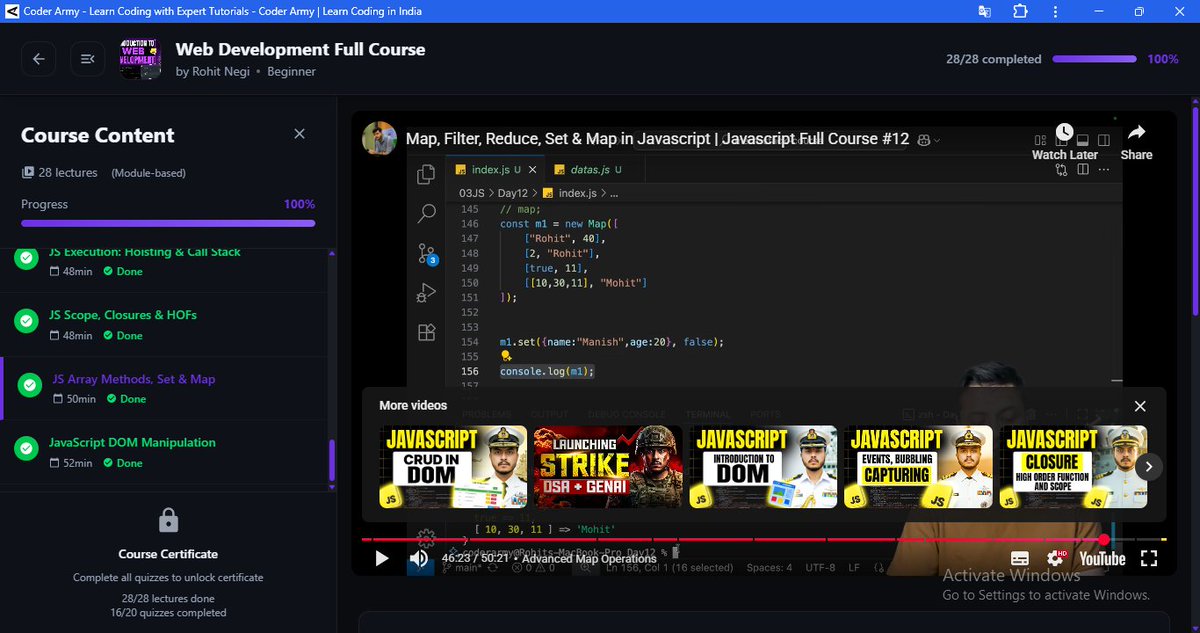This screenshot has height=633, width=1200.
Task: Toggle check for JS Execution: Hoisting lecture
Action: [26, 259]
